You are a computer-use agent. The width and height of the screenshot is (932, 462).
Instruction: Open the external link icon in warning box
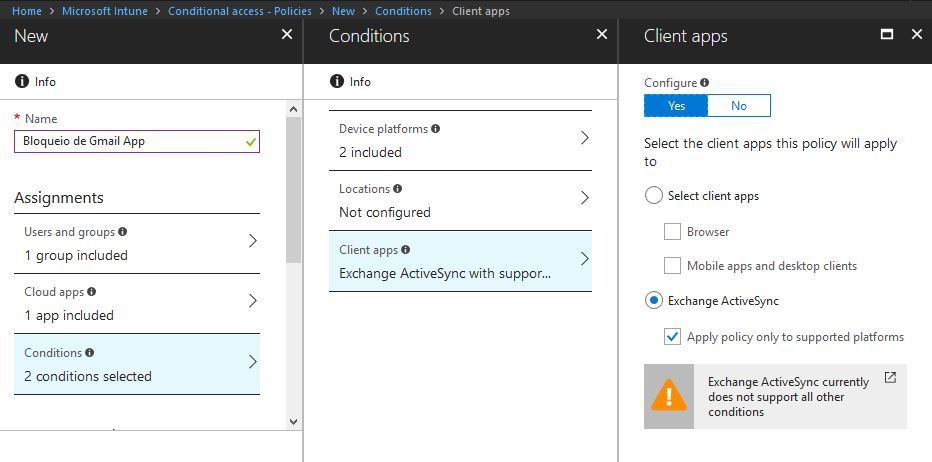(890, 378)
